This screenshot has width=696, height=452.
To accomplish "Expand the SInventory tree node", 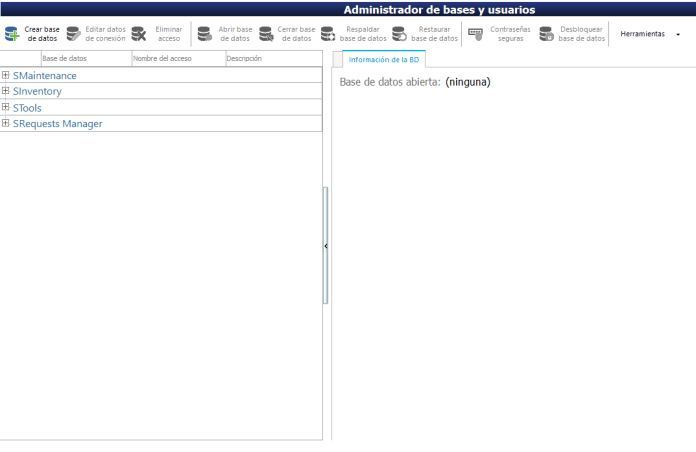I will 6,91.
